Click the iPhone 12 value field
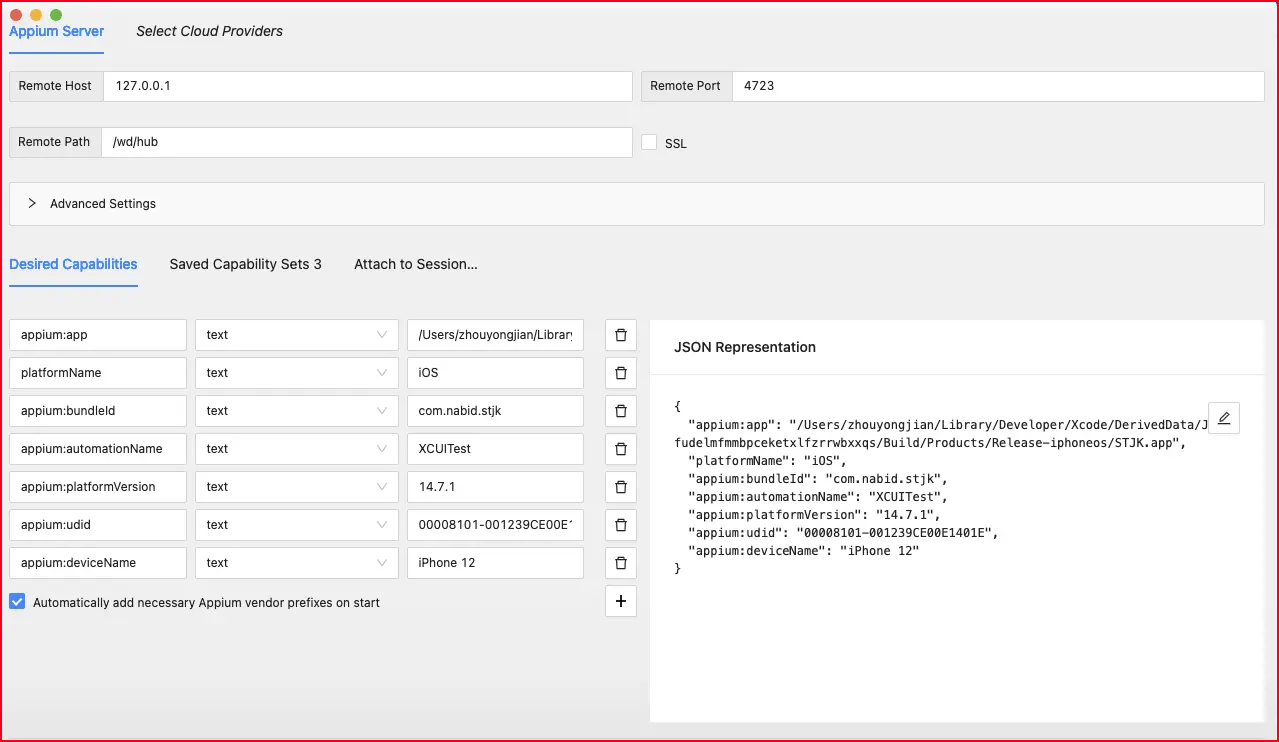 coord(495,563)
